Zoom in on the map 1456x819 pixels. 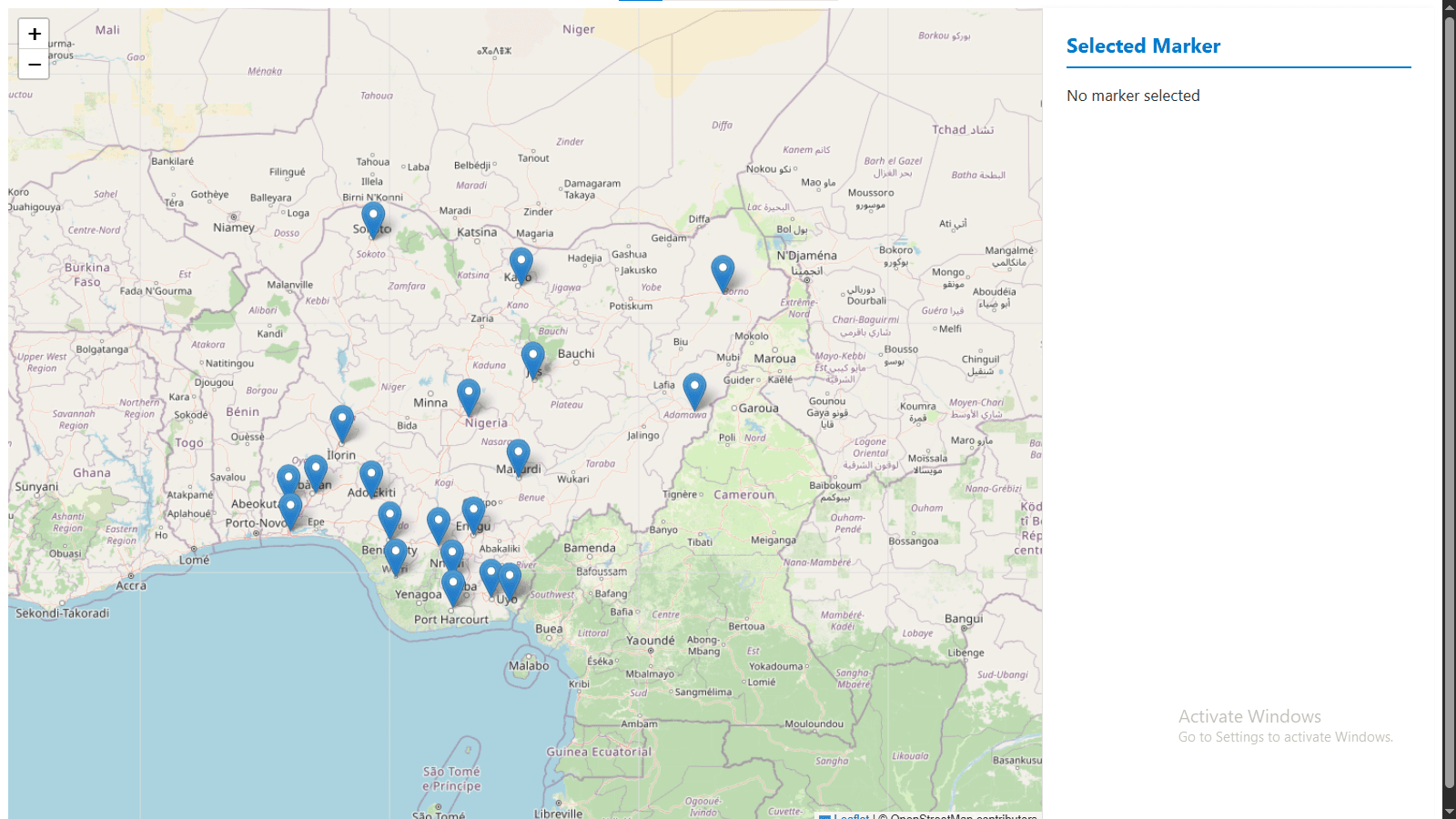pyautogui.click(x=34, y=34)
